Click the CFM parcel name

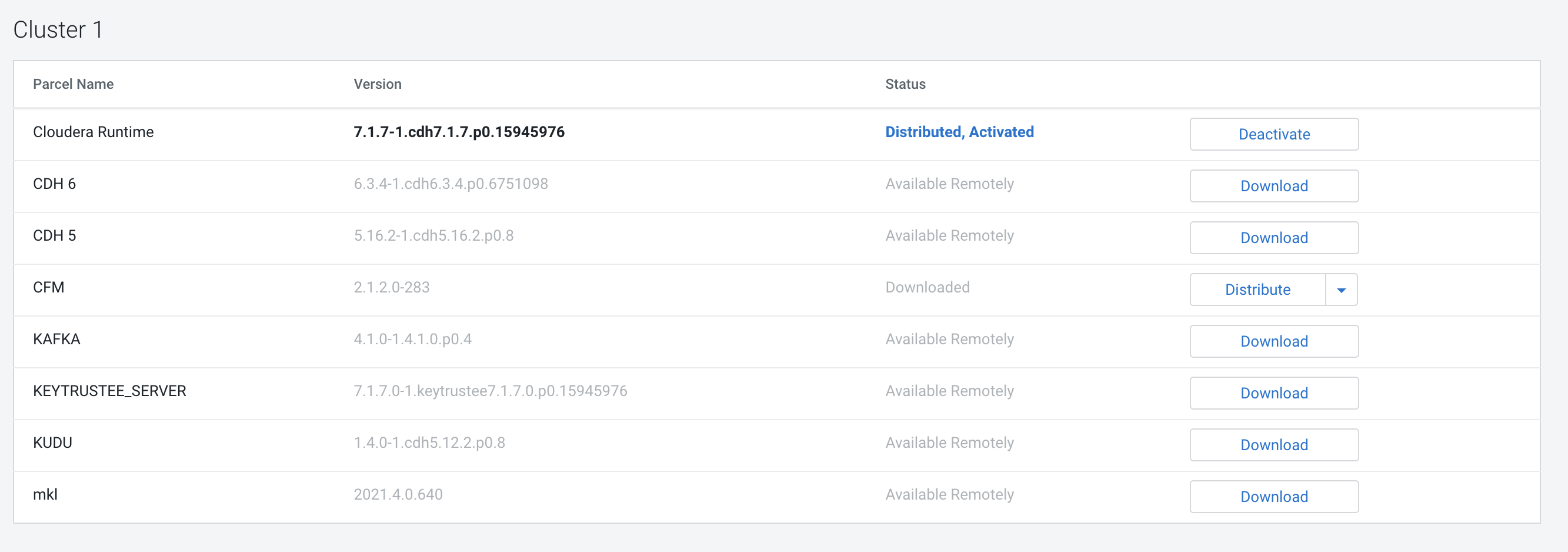tap(49, 287)
